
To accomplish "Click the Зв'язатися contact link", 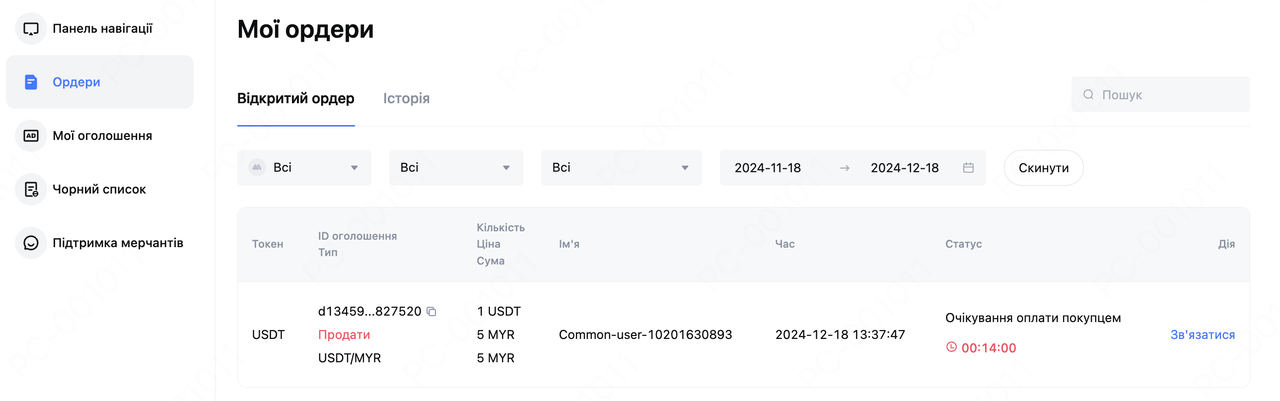I will point(1202,335).
